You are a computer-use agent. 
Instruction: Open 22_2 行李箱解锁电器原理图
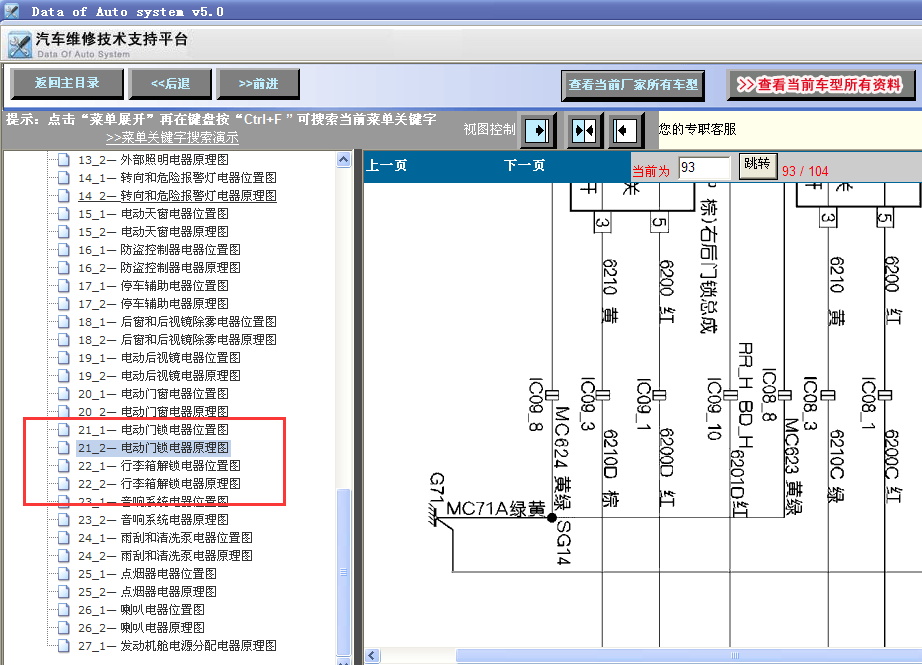(x=159, y=483)
